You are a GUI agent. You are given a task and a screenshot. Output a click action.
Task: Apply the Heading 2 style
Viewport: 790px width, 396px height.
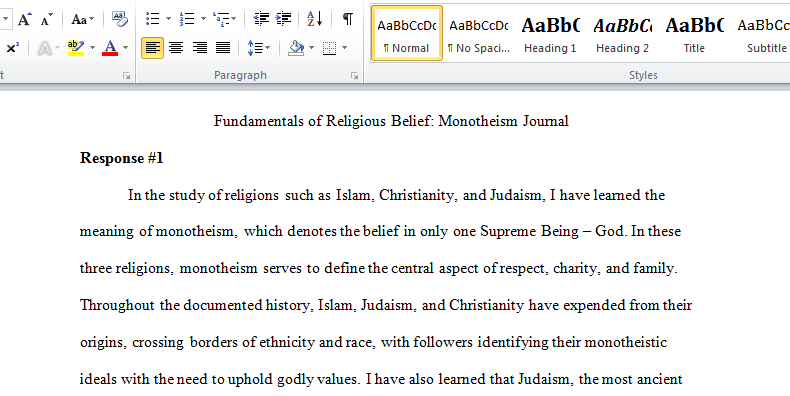(x=622, y=33)
